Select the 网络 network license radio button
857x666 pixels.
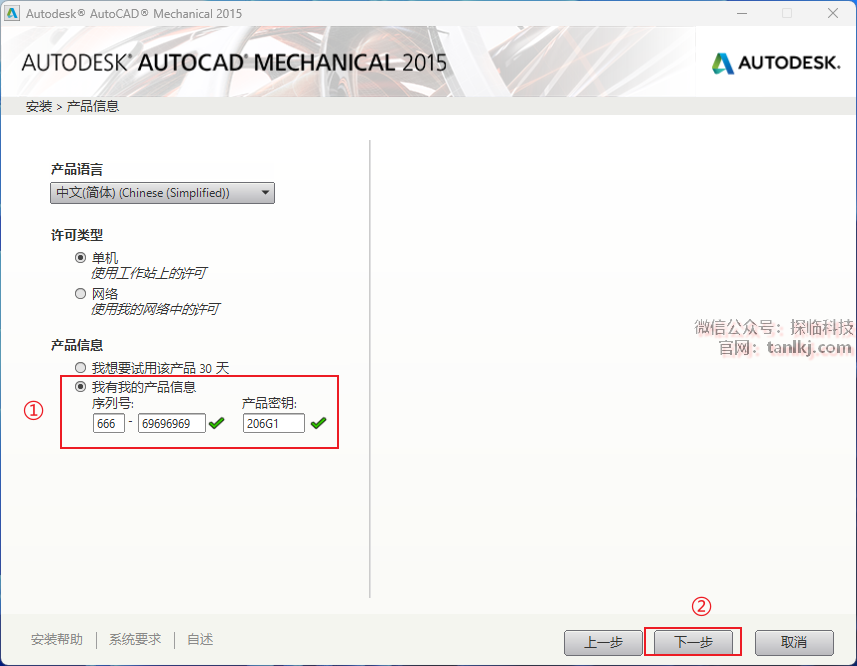pyautogui.click(x=80, y=293)
